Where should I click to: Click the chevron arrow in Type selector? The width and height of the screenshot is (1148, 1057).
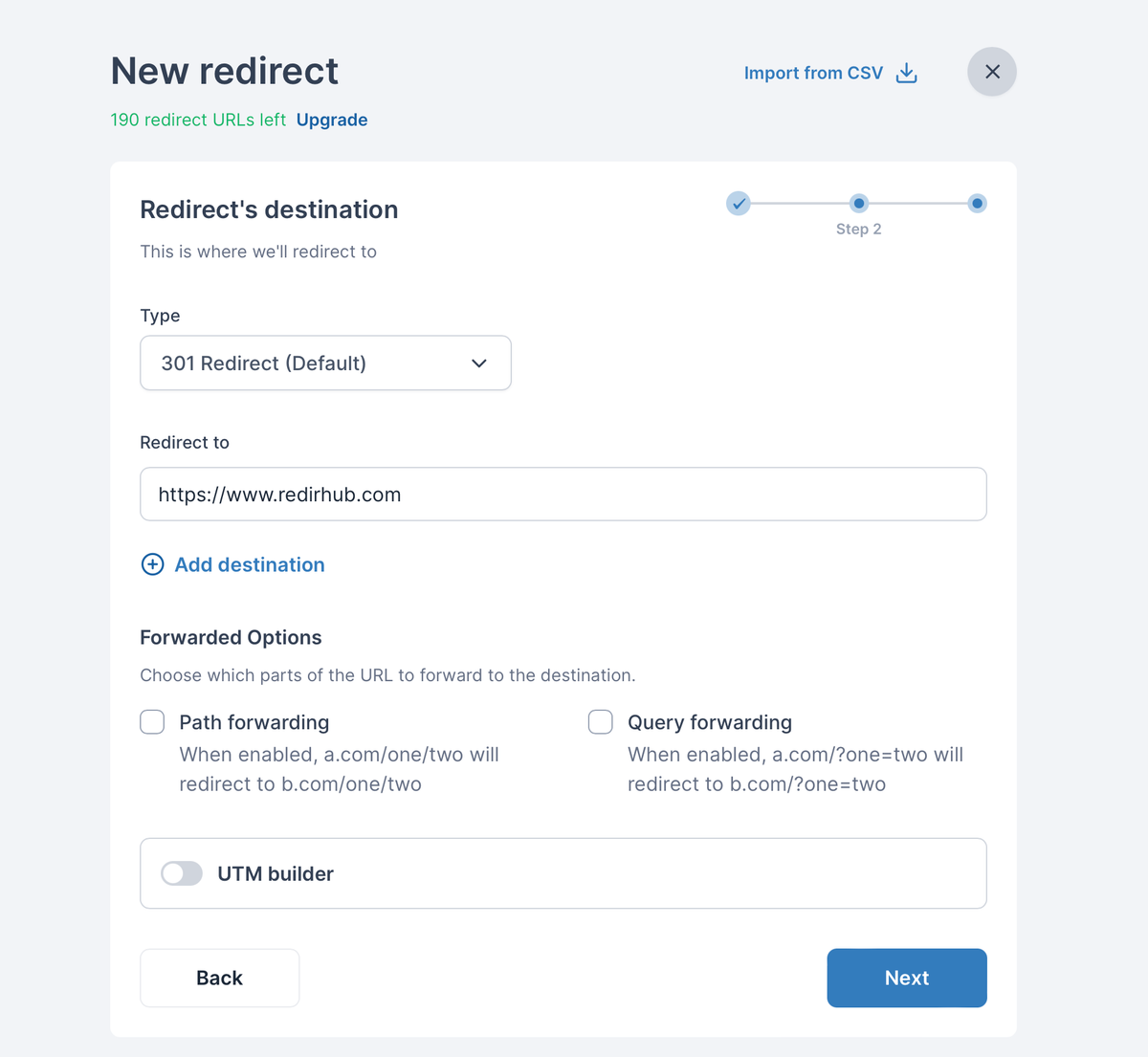click(x=479, y=363)
